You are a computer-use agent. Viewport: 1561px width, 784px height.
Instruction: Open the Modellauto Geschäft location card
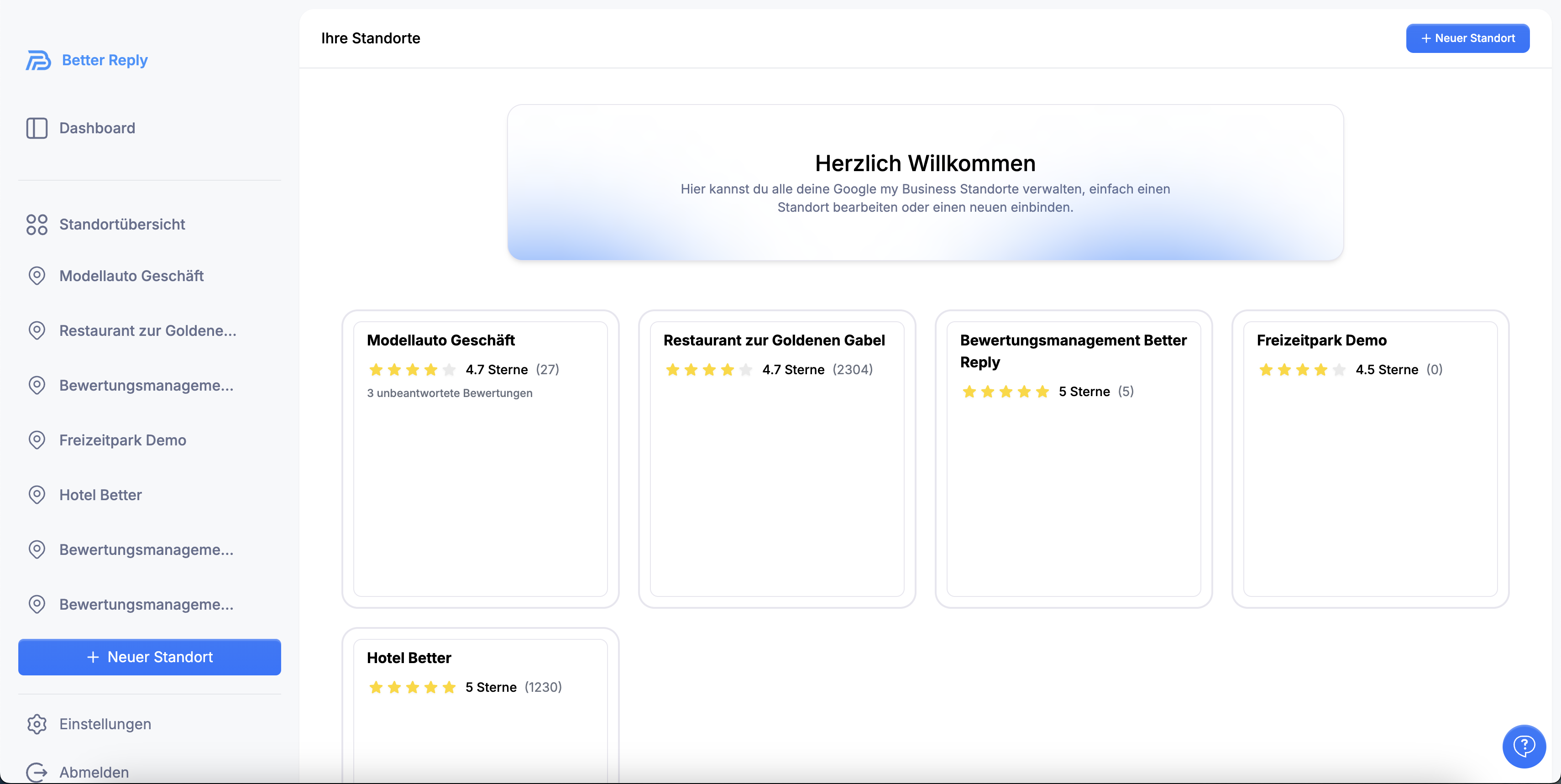480,459
